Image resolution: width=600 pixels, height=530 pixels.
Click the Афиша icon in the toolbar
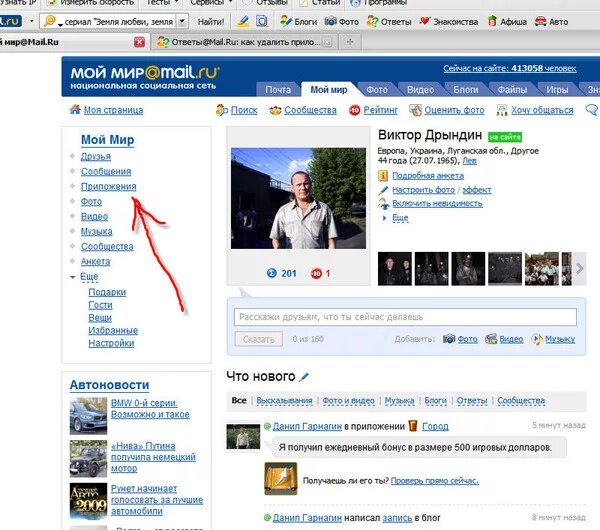(492, 21)
